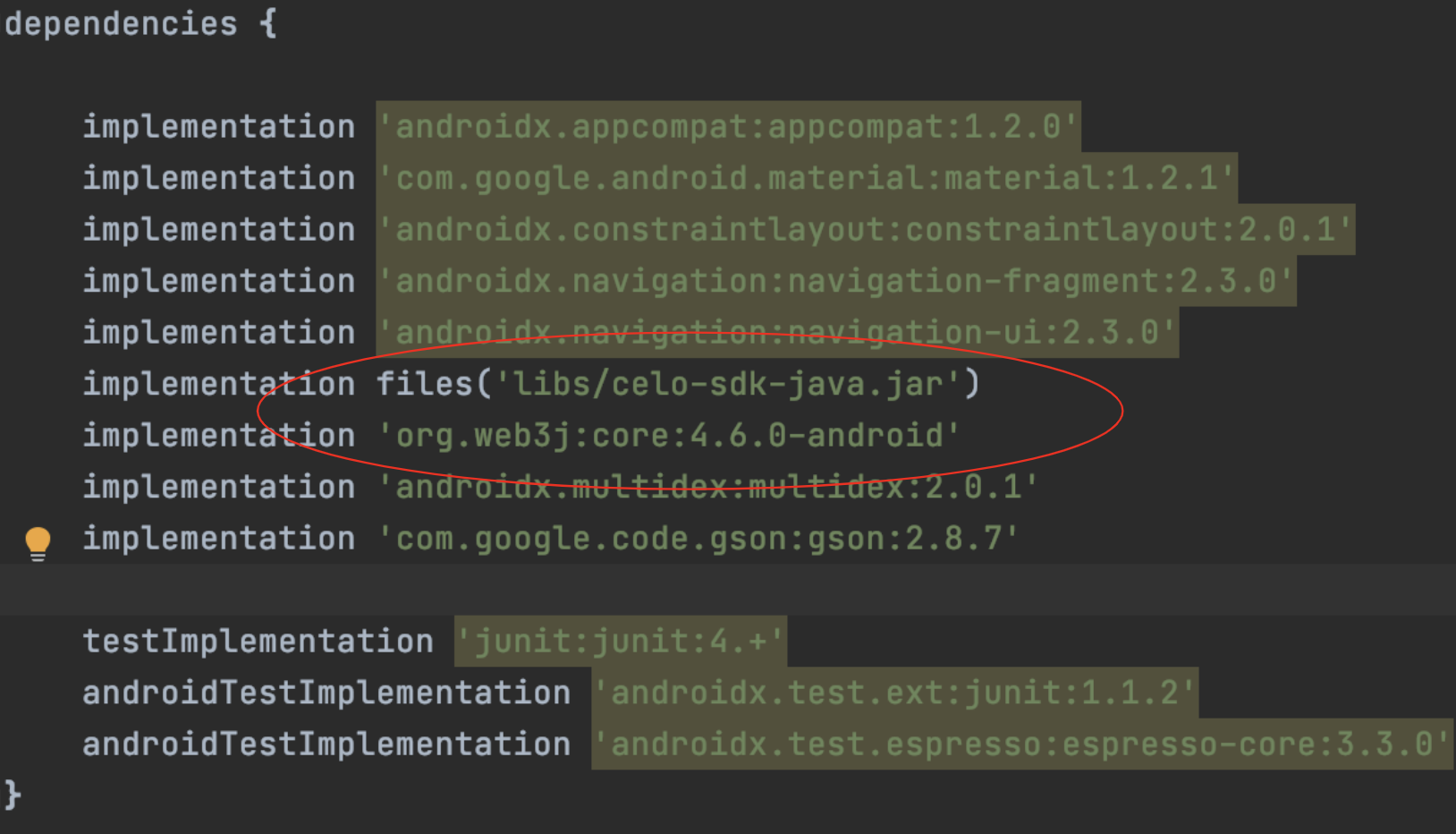The image size is (1456, 834).
Task: Click 'androidx.navigation:navigation-fragment:2.3.0' string
Action: click(x=836, y=281)
